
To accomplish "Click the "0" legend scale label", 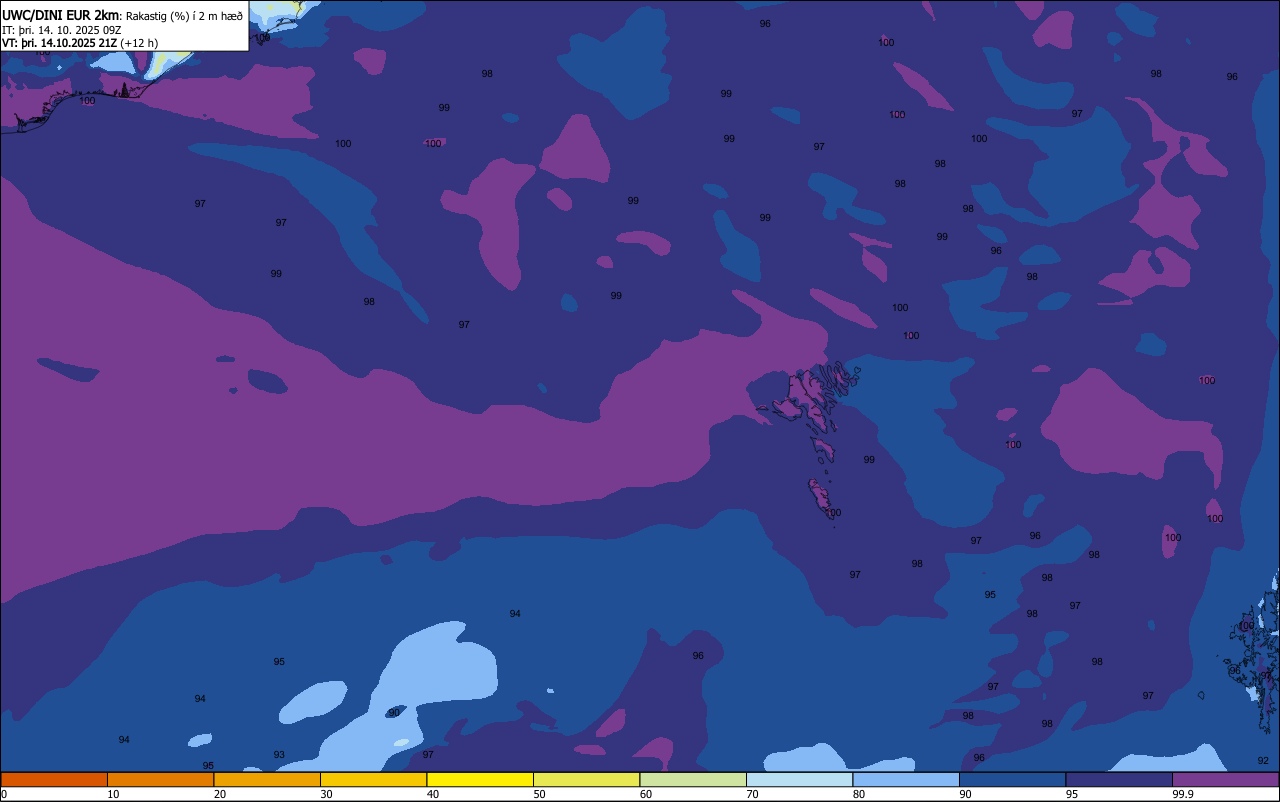I will click(x=4, y=794).
